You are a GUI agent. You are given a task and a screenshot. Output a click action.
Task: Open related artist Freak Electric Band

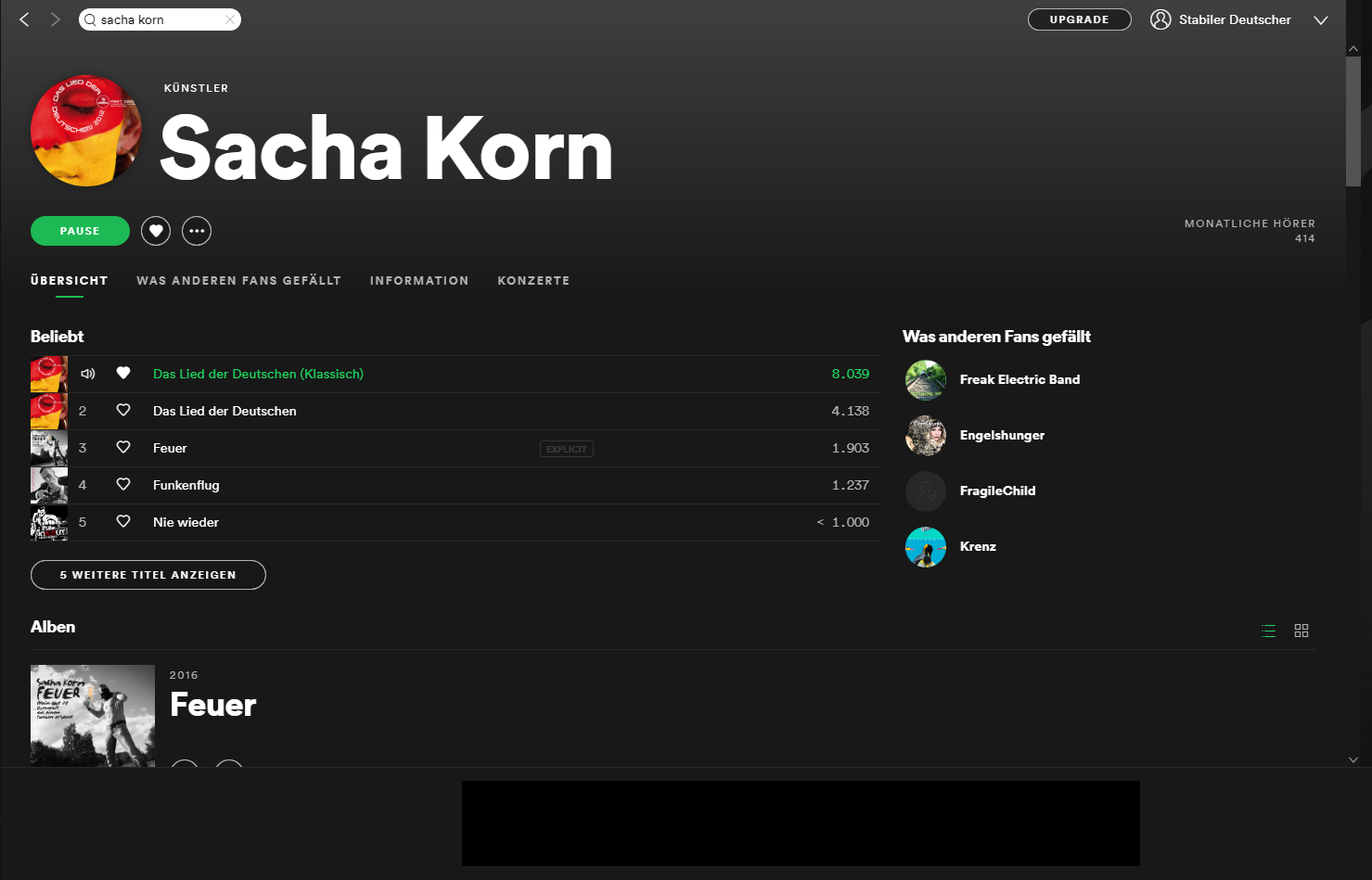click(x=1019, y=379)
